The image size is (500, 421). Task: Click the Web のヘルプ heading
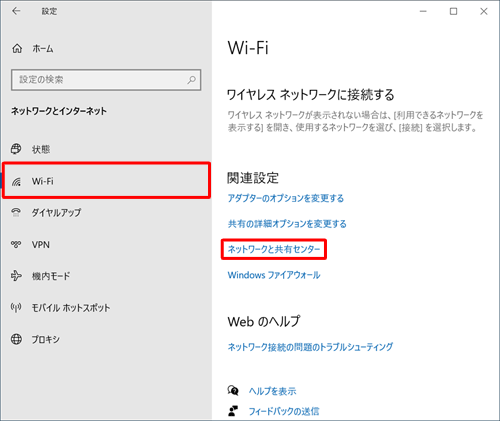click(x=264, y=321)
